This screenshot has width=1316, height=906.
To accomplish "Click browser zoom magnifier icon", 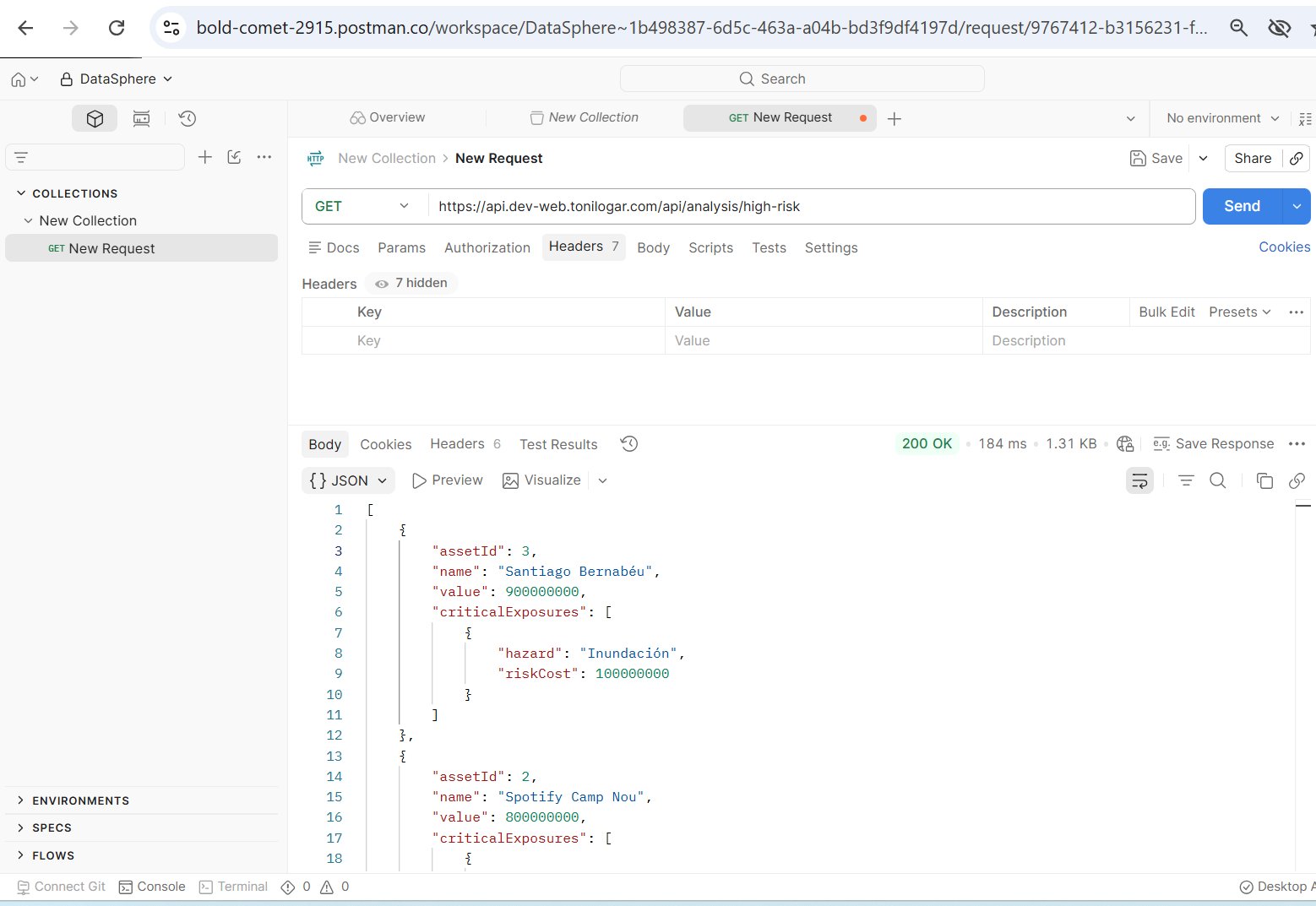I will pos(1238,28).
